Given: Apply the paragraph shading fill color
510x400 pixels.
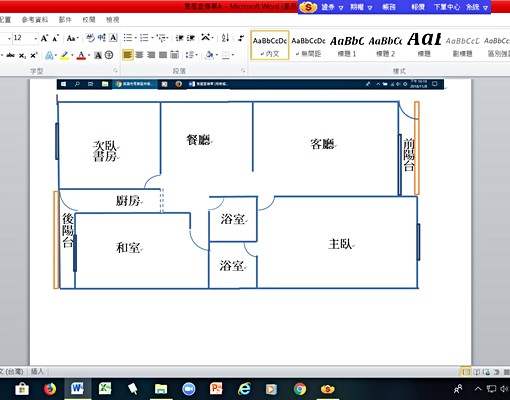Looking at the screenshot, I should point(210,55).
